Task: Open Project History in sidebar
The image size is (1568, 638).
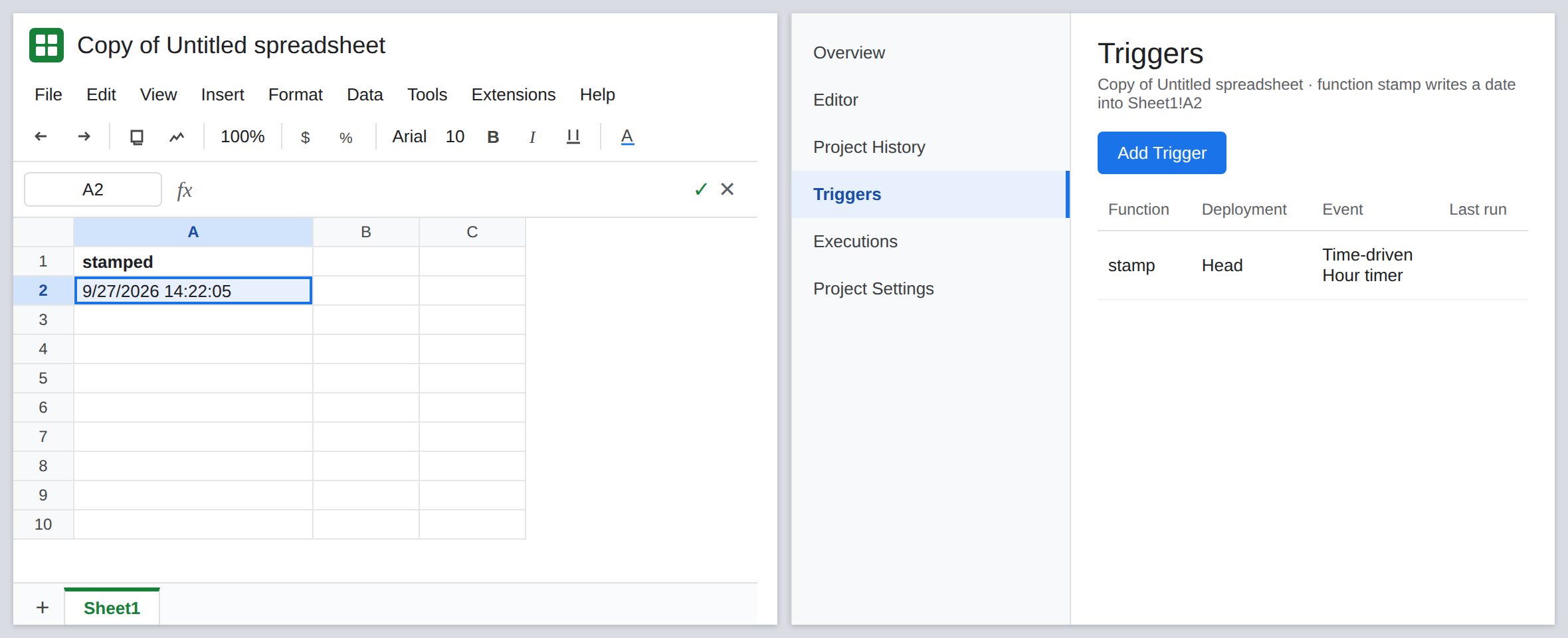Action: point(930,147)
